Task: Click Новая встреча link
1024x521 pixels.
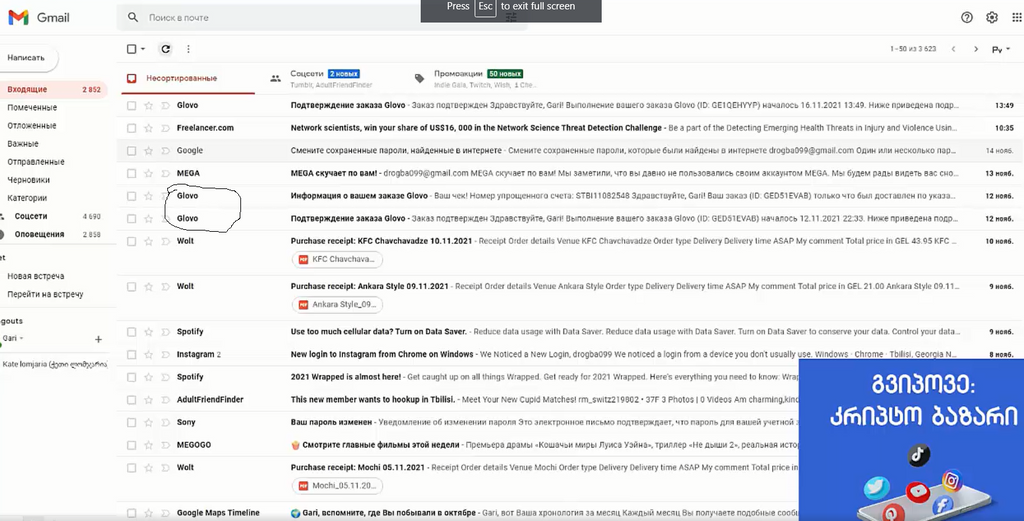Action: 36,276
